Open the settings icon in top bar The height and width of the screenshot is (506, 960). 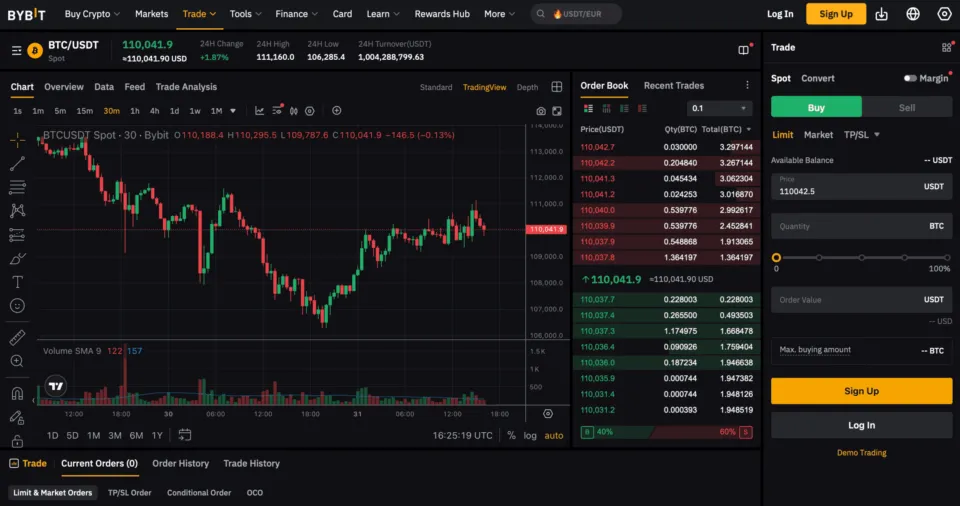click(x=945, y=14)
